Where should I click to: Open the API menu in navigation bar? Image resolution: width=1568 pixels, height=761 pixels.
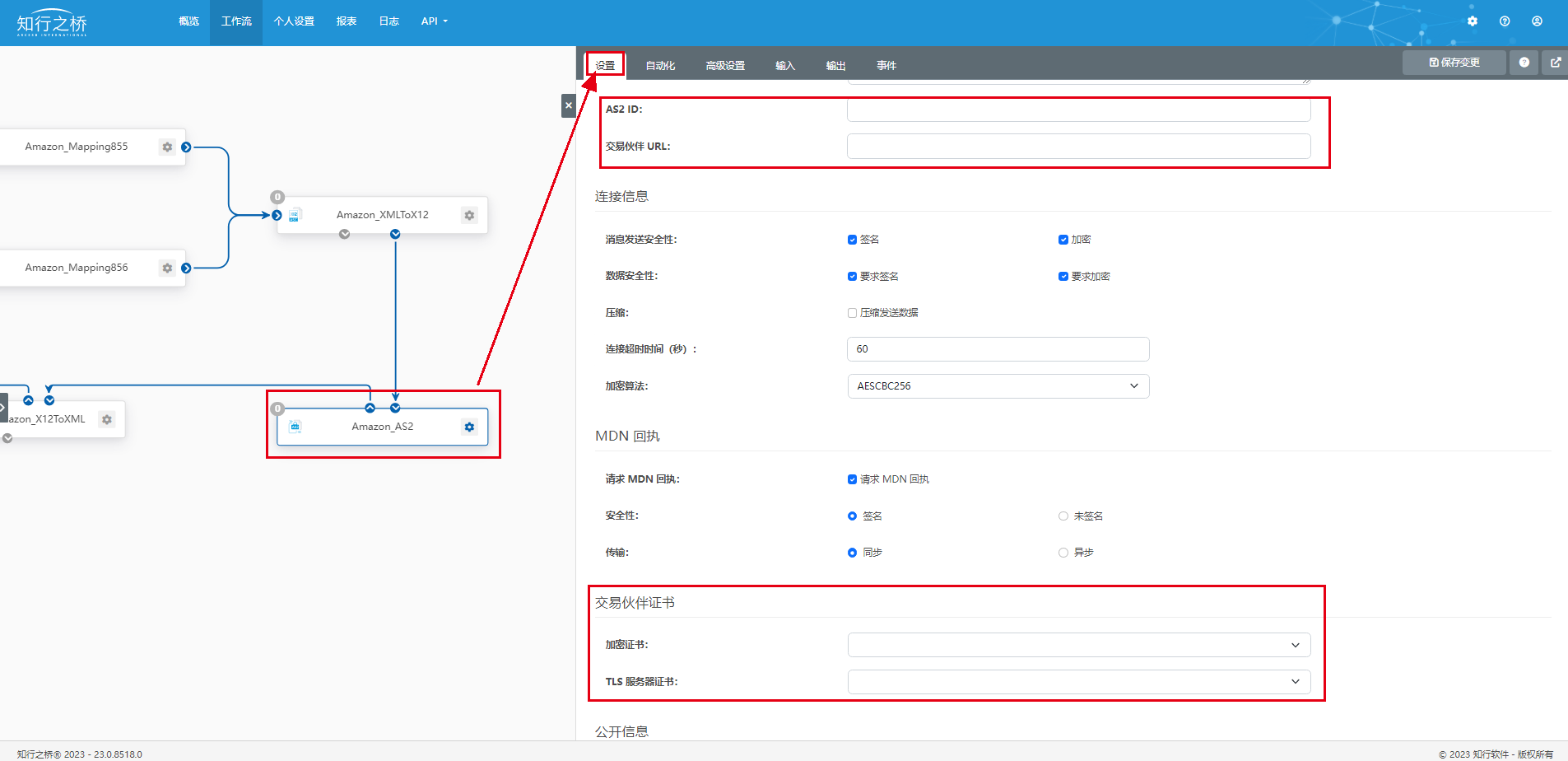click(x=434, y=21)
